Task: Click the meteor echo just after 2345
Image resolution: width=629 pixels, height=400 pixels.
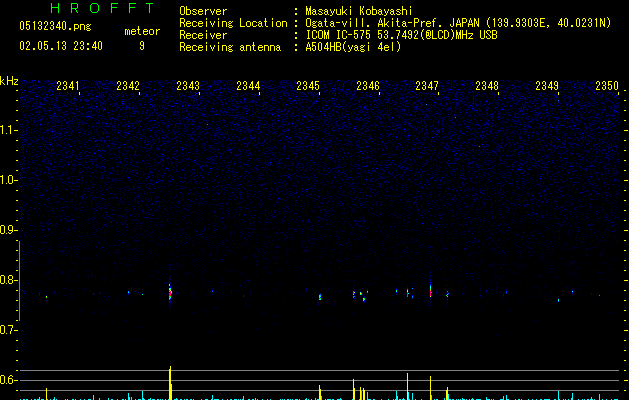Action: (320, 297)
